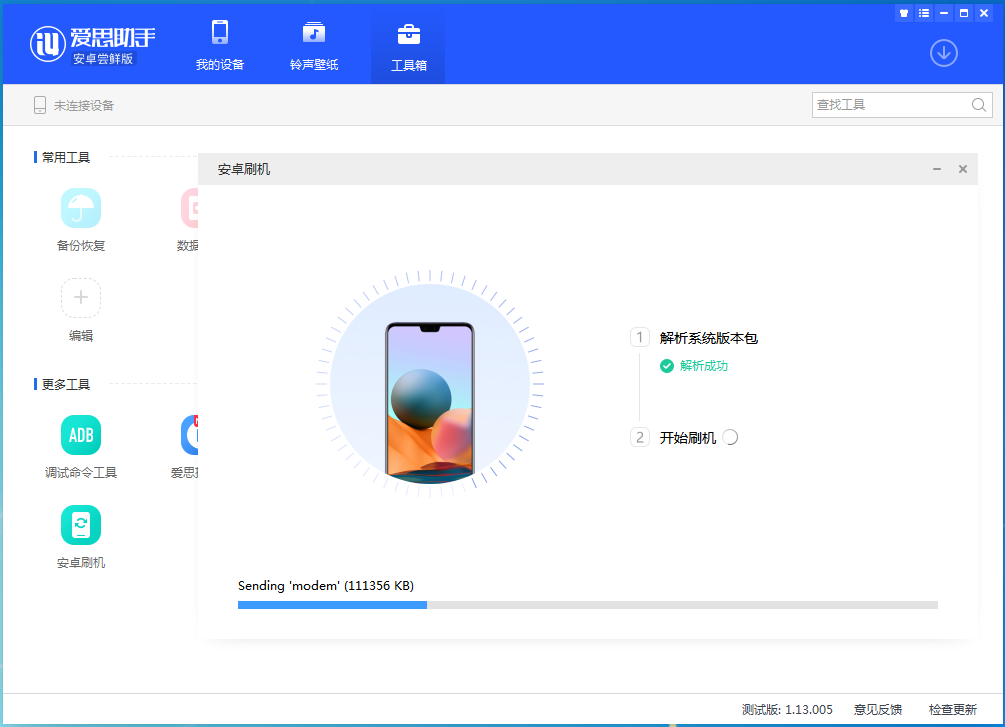The width and height of the screenshot is (1005, 727).
Task: Open the 备份恢复 backup tool
Action: (81, 209)
